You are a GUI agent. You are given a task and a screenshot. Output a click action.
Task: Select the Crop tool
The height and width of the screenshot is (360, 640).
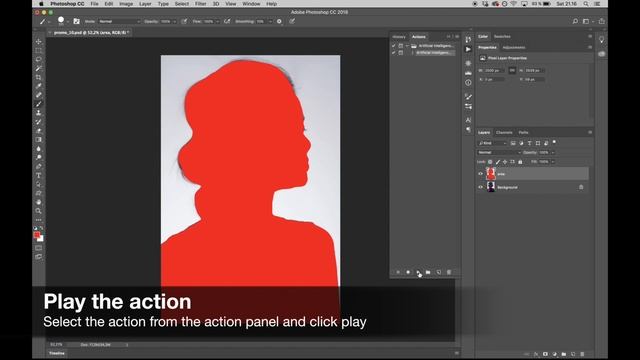(39, 77)
